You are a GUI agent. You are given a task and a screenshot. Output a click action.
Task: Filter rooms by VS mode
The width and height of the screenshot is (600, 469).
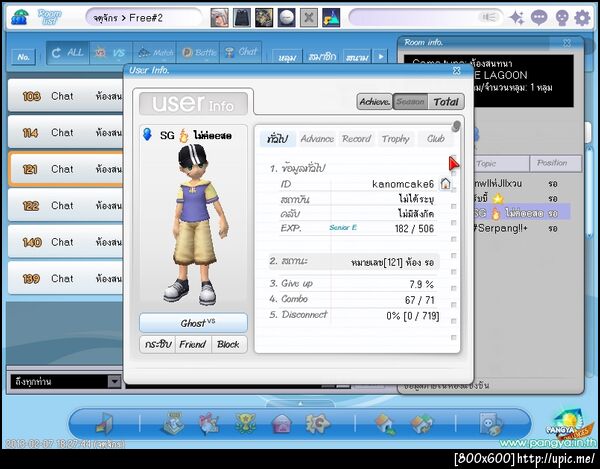point(110,53)
